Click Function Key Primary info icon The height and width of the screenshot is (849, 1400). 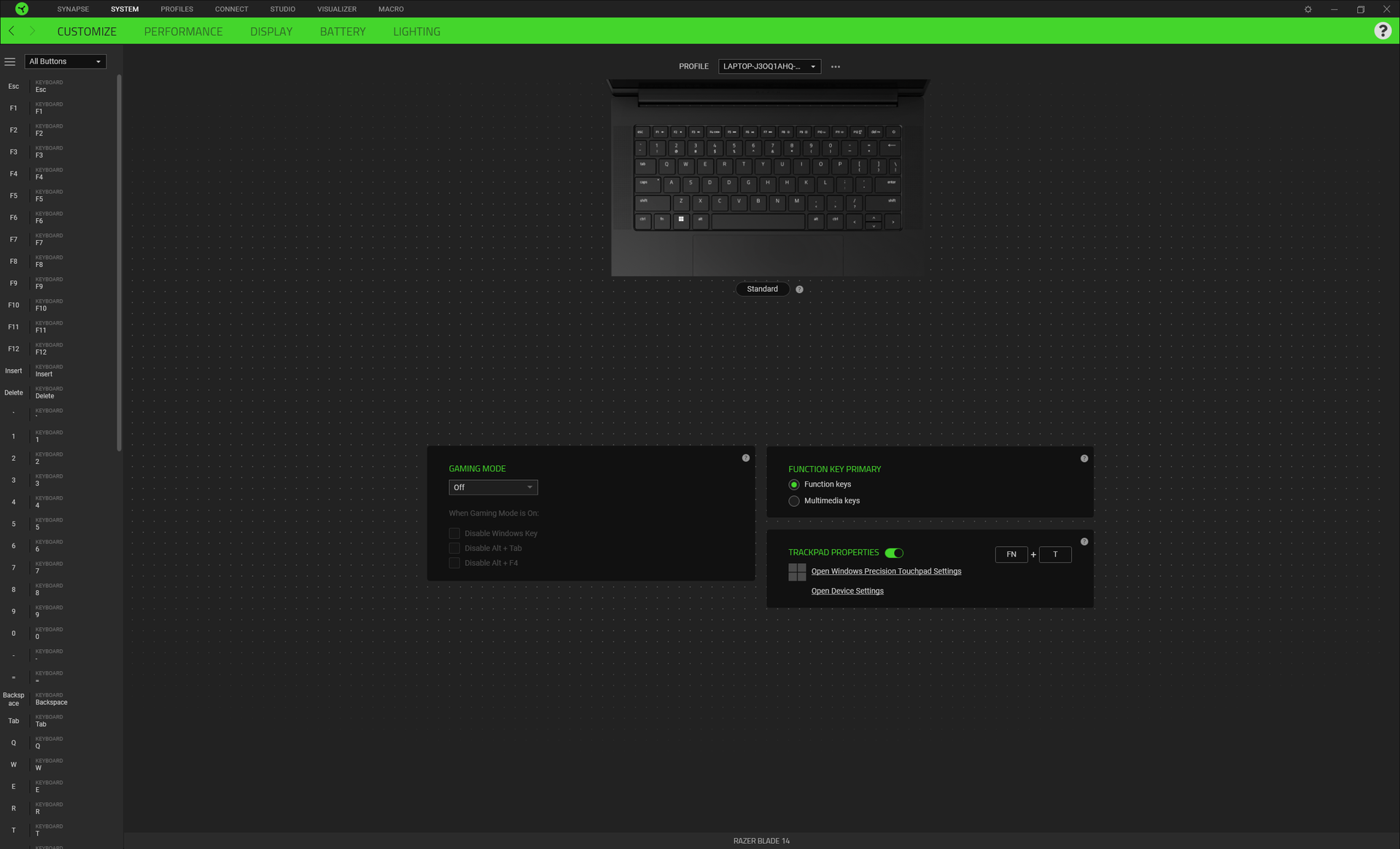pyautogui.click(x=1084, y=459)
